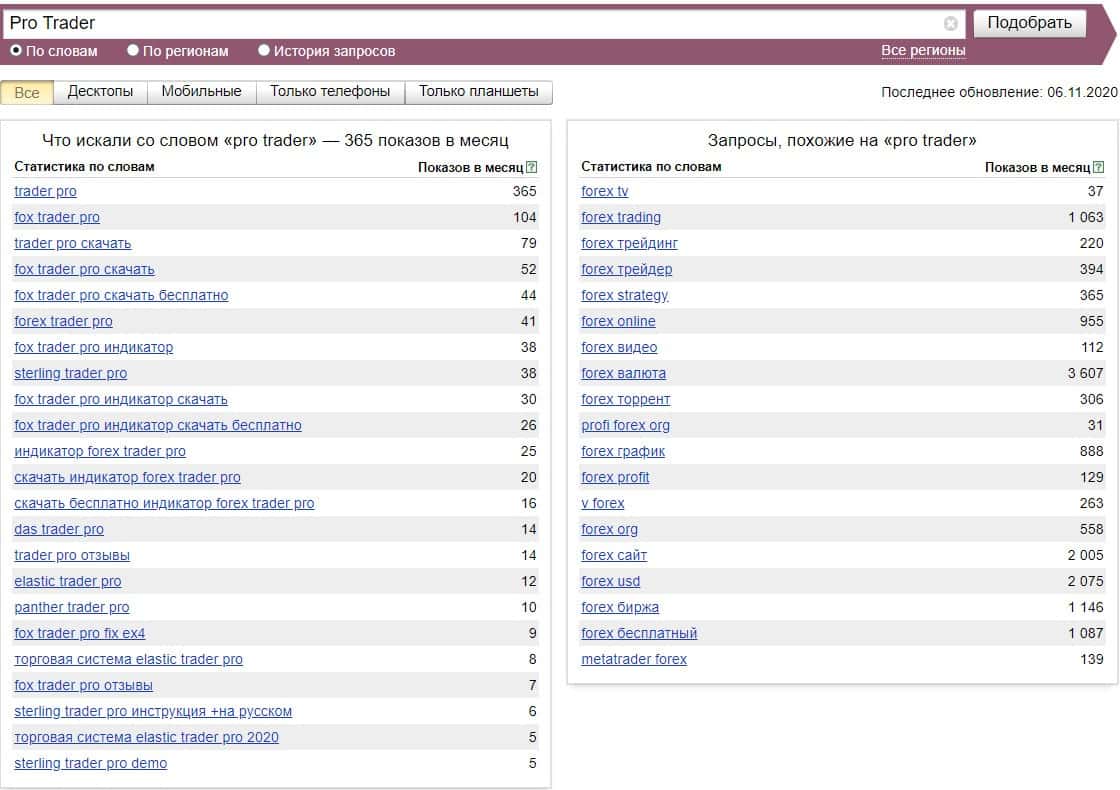The width and height of the screenshot is (1120, 790).
Task: Select the 'По регионам' radio button
Action: tap(133, 50)
